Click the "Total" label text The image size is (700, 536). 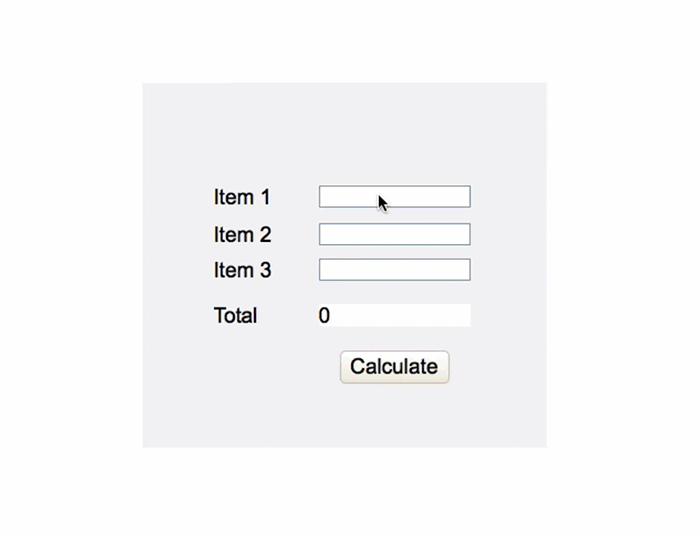point(235,316)
